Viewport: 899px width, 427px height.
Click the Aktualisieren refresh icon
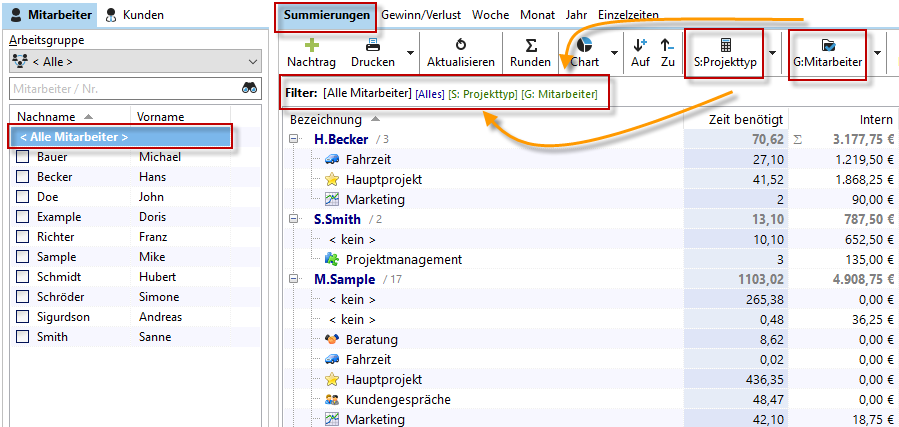pos(460,46)
